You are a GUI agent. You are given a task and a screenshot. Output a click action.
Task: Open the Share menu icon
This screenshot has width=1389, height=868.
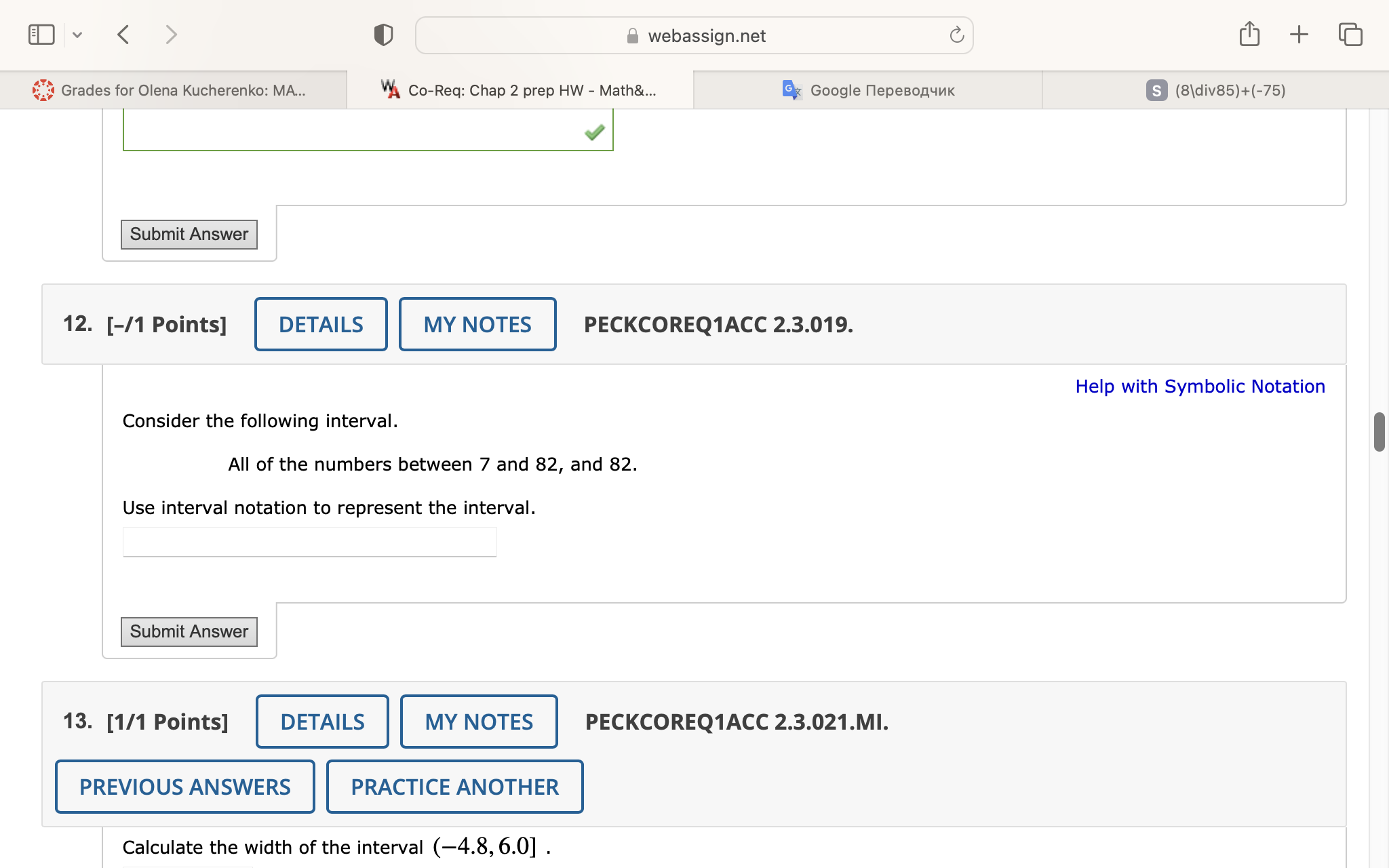coord(1249,34)
